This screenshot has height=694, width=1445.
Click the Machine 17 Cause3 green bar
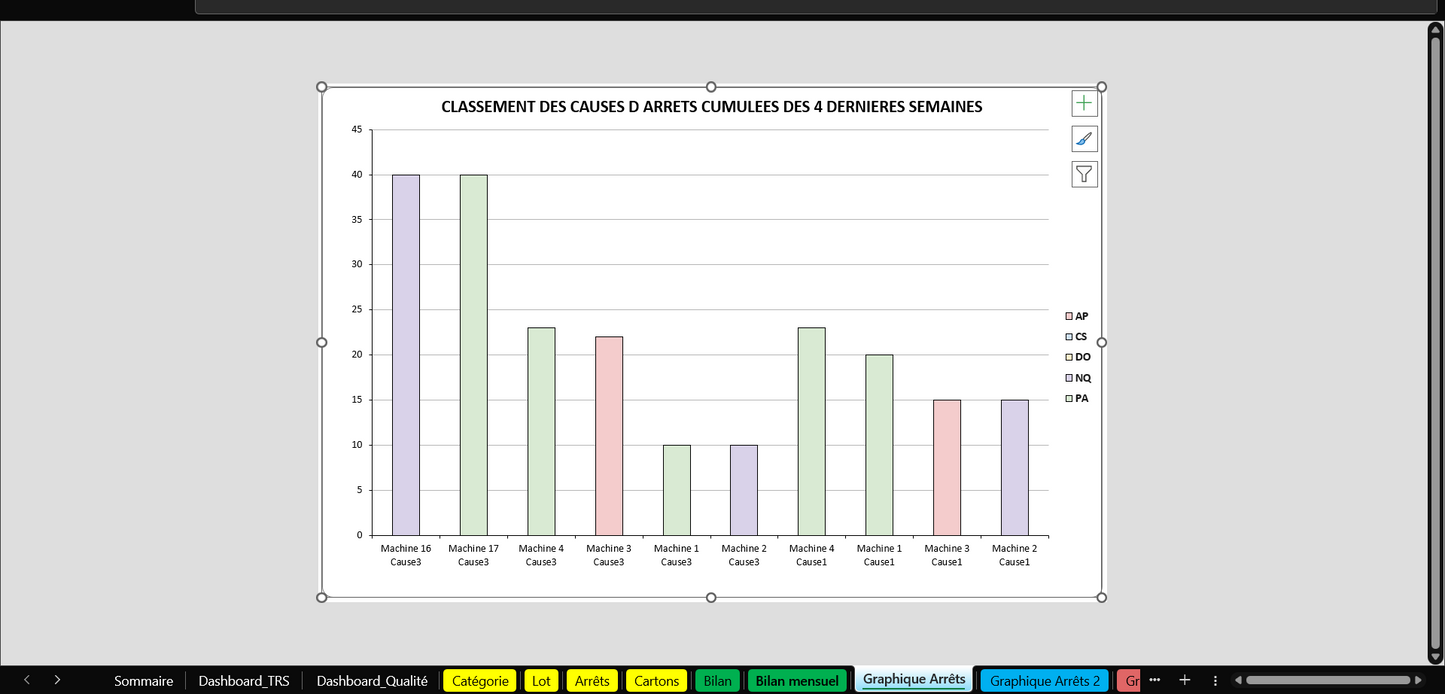(x=473, y=355)
